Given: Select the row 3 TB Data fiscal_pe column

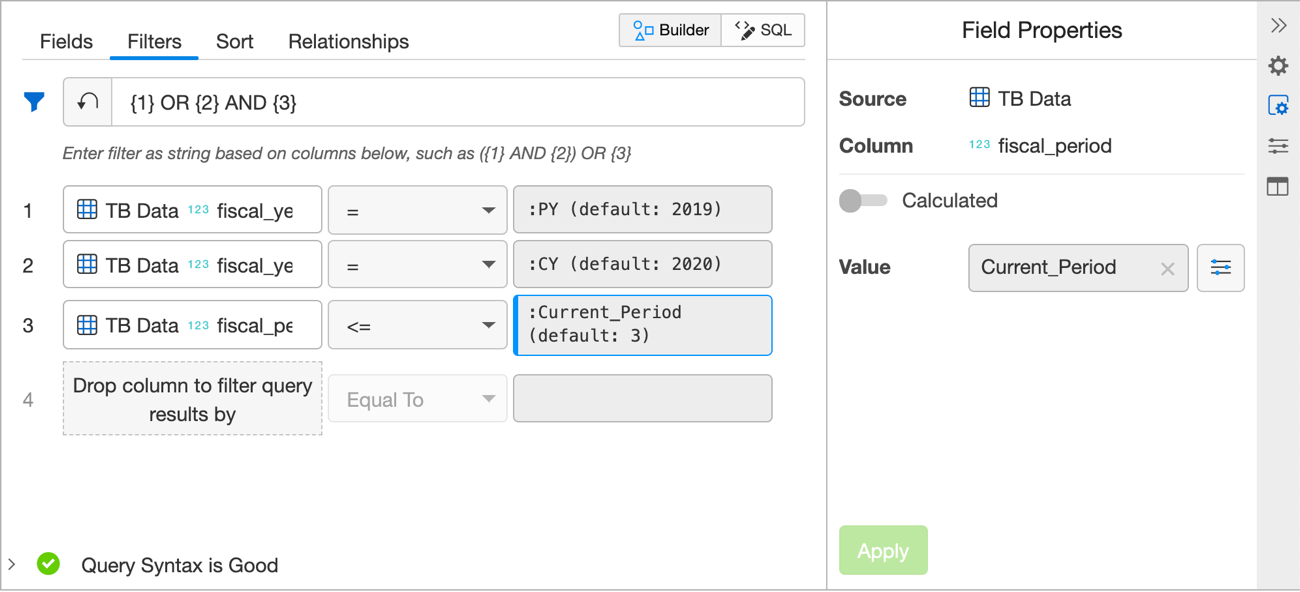Looking at the screenshot, I should tap(193, 325).
